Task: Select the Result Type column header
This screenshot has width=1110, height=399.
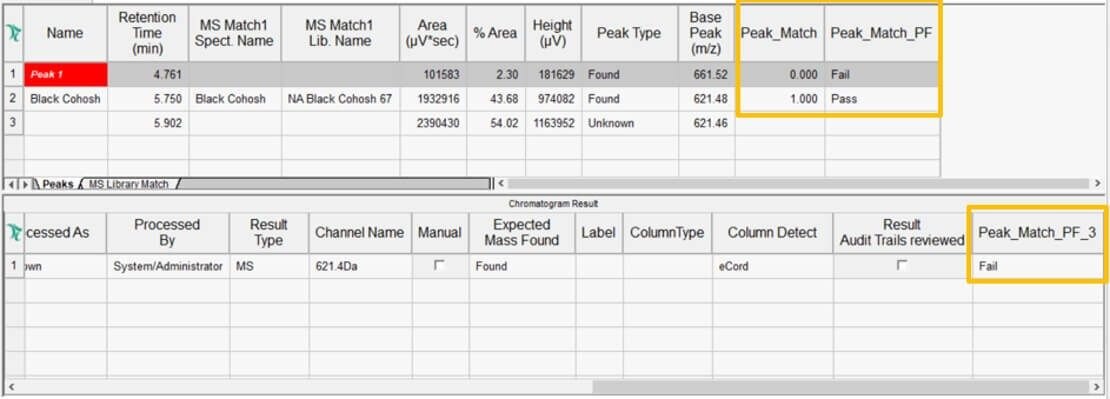Action: pos(268,233)
